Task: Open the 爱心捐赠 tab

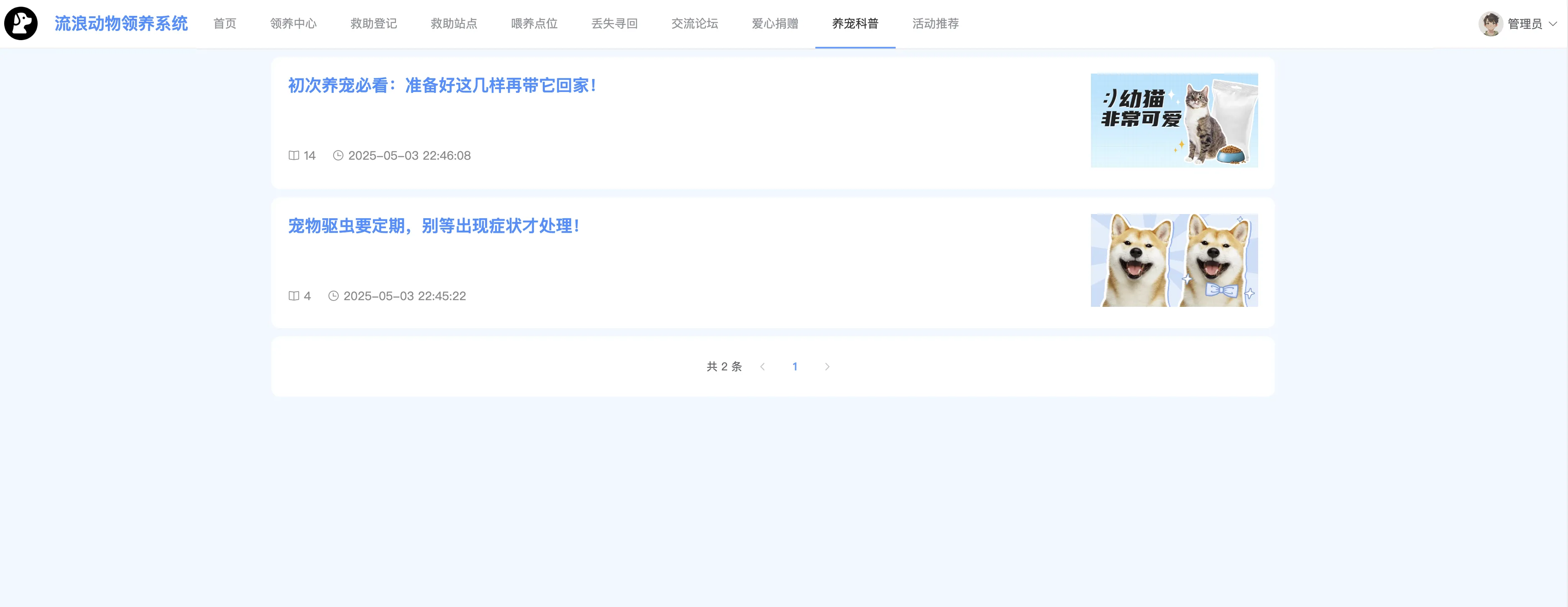Action: pyautogui.click(x=775, y=24)
